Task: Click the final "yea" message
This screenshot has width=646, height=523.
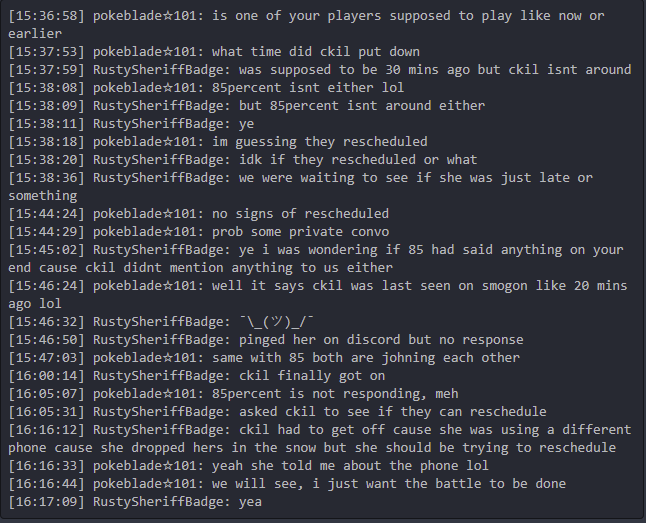Action: tap(250, 501)
